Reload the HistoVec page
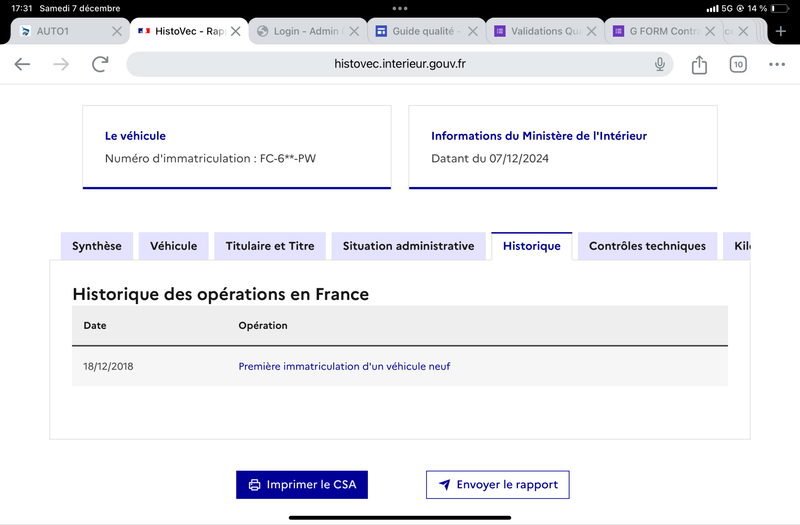The image size is (800, 525). 100,64
